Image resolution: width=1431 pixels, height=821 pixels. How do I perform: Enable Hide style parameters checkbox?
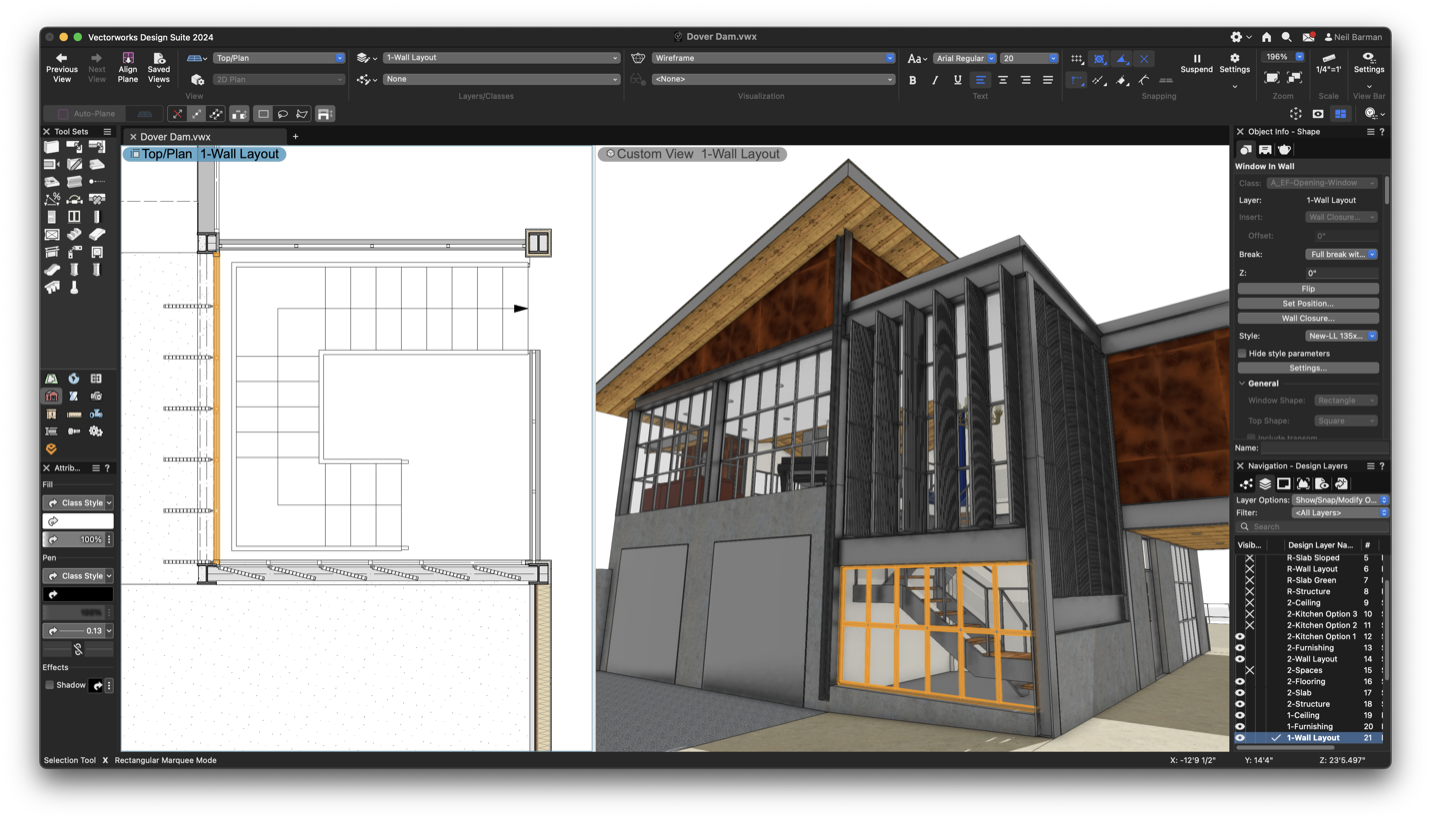pyautogui.click(x=1242, y=353)
